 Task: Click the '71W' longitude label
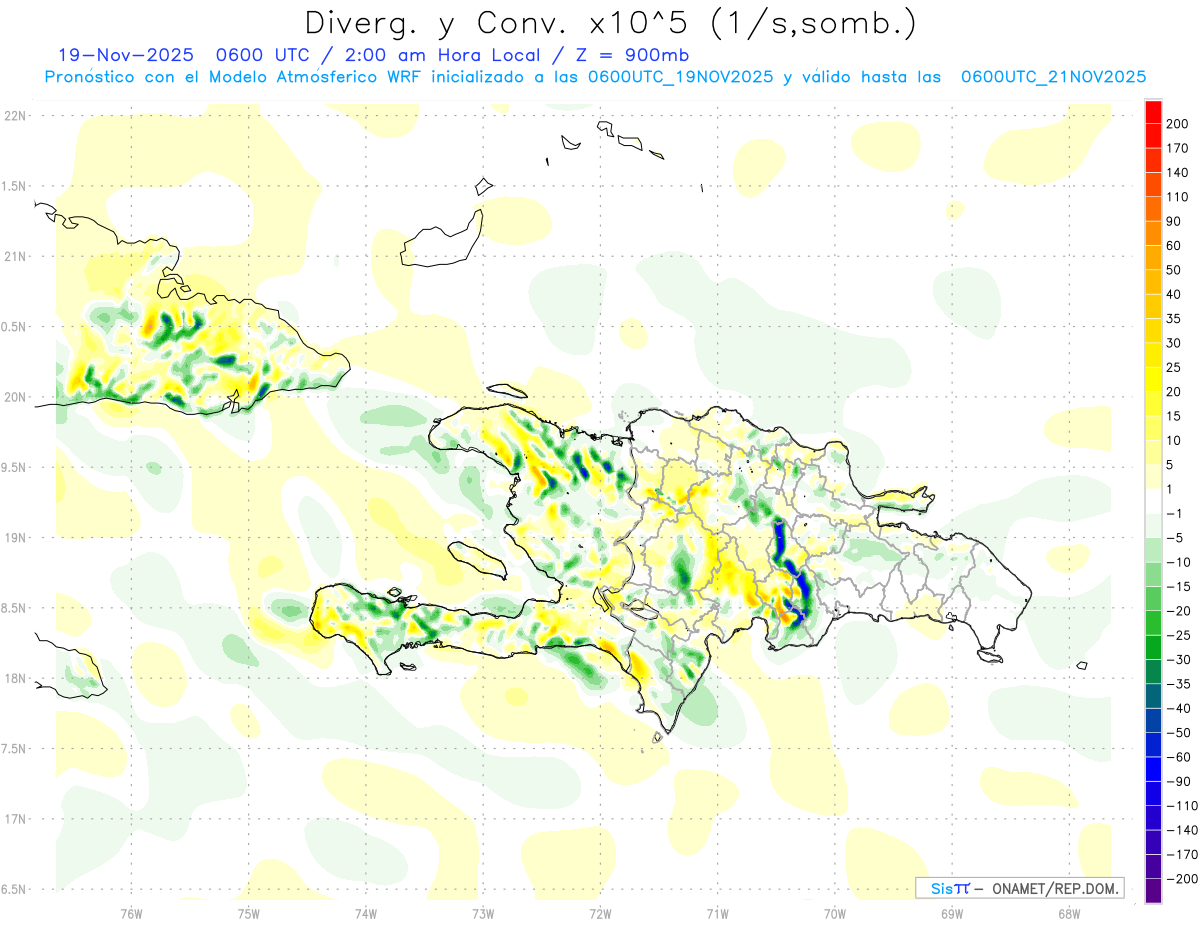[x=717, y=913]
